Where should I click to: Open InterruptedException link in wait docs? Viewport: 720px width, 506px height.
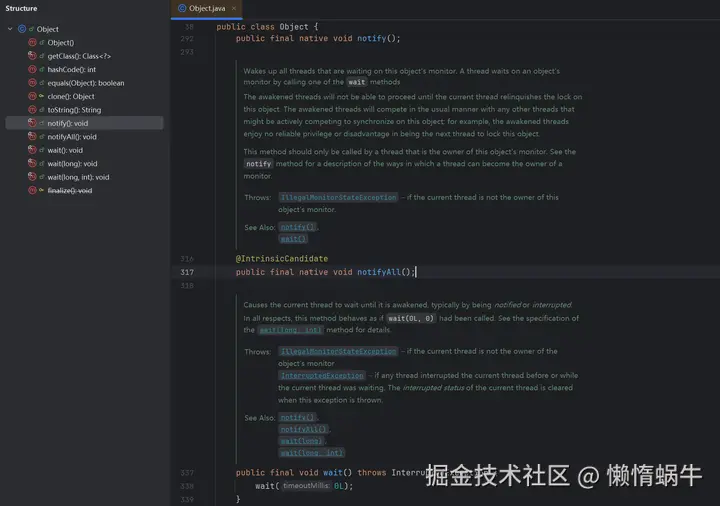[x=322, y=376]
